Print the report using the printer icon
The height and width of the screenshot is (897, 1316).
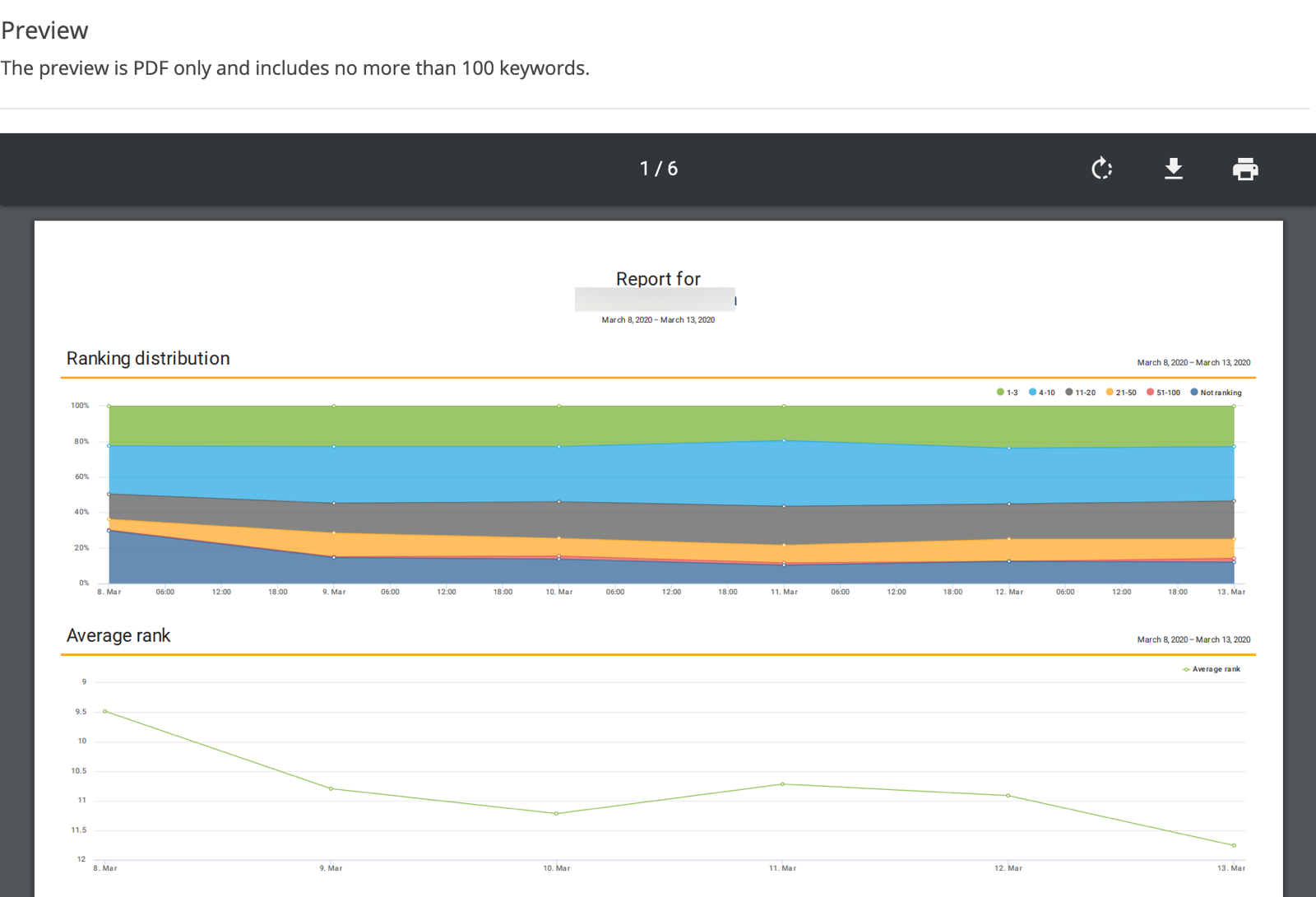(x=1245, y=169)
